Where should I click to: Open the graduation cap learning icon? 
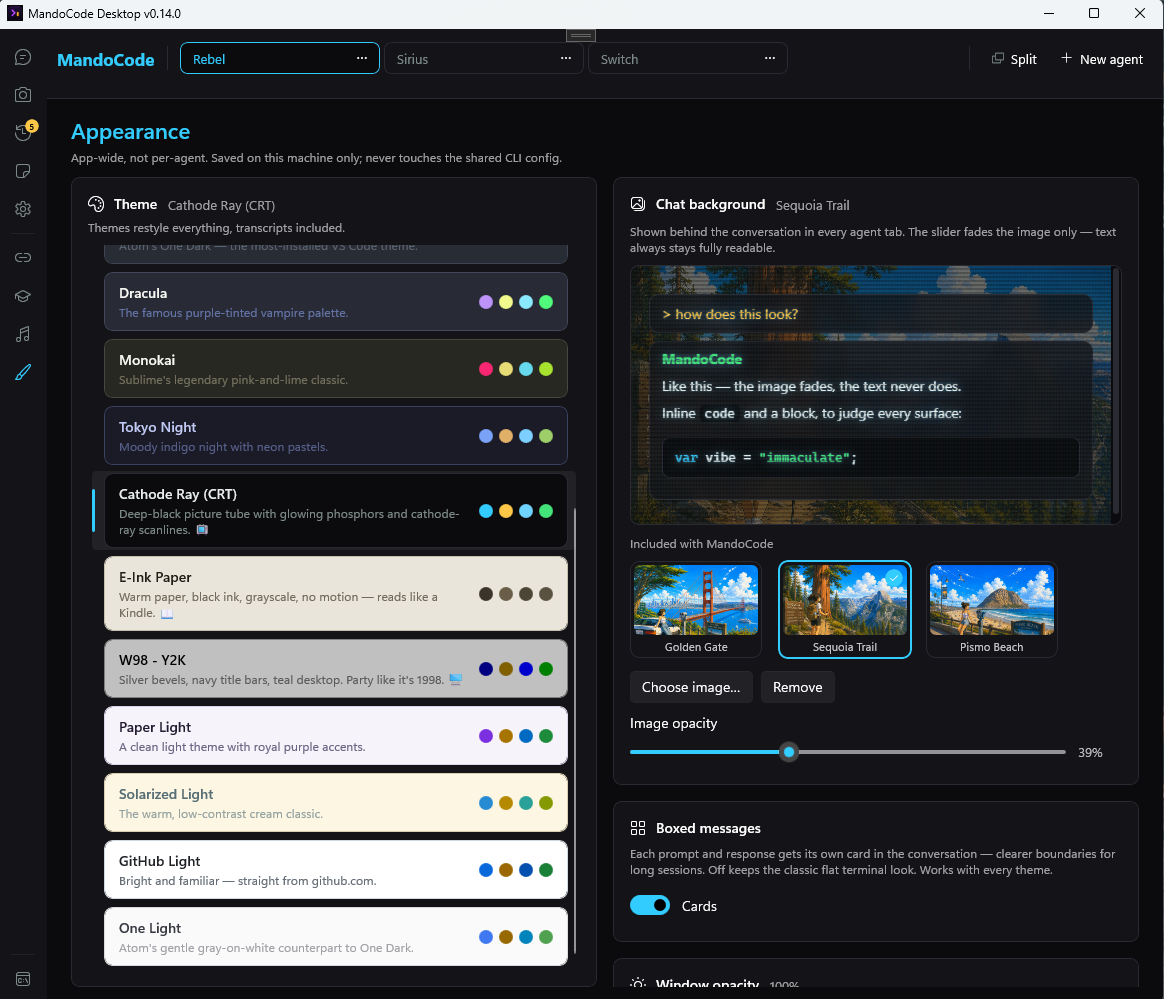point(23,296)
